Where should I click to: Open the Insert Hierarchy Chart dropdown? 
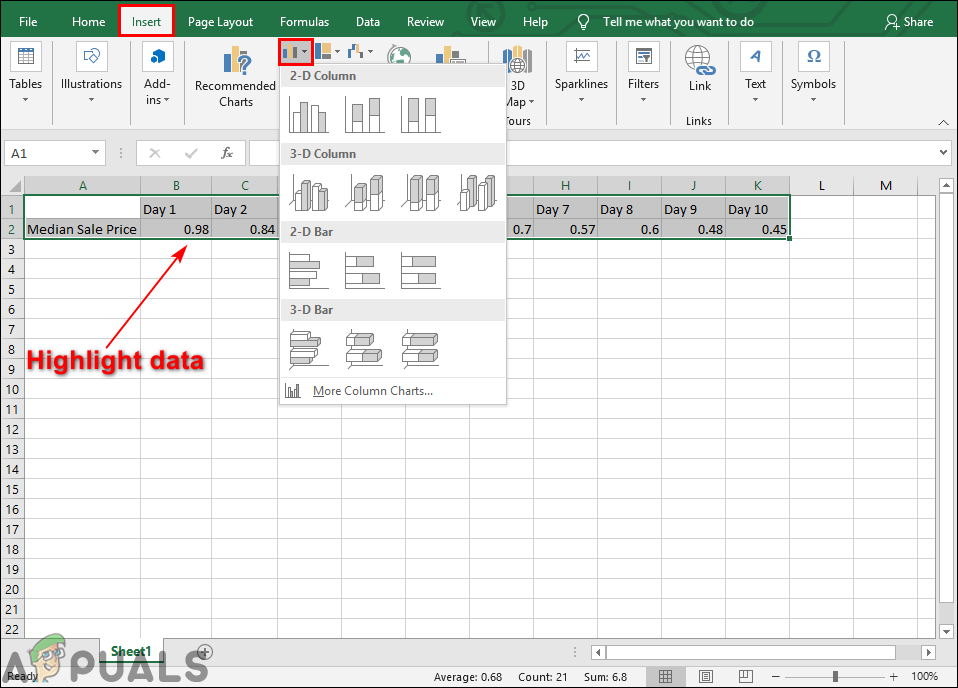[x=327, y=52]
